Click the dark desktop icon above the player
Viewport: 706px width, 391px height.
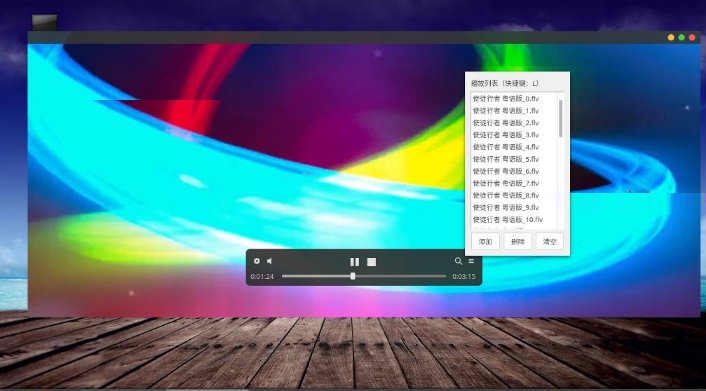coord(45,23)
